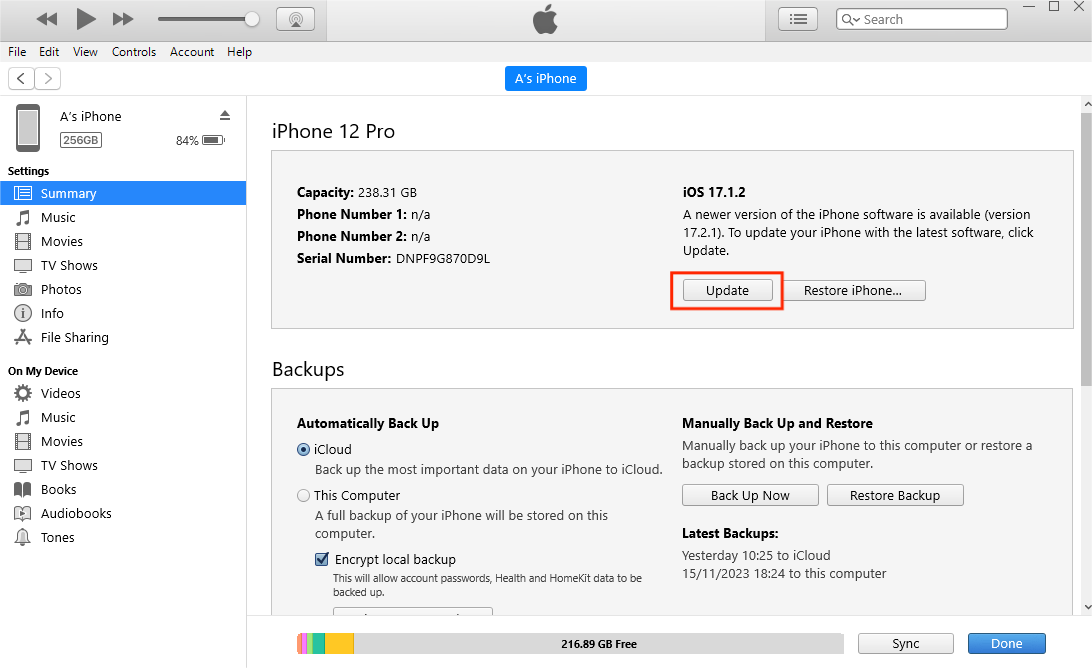
Task: Toggle Encrypt local backup checkbox
Action: (x=322, y=559)
